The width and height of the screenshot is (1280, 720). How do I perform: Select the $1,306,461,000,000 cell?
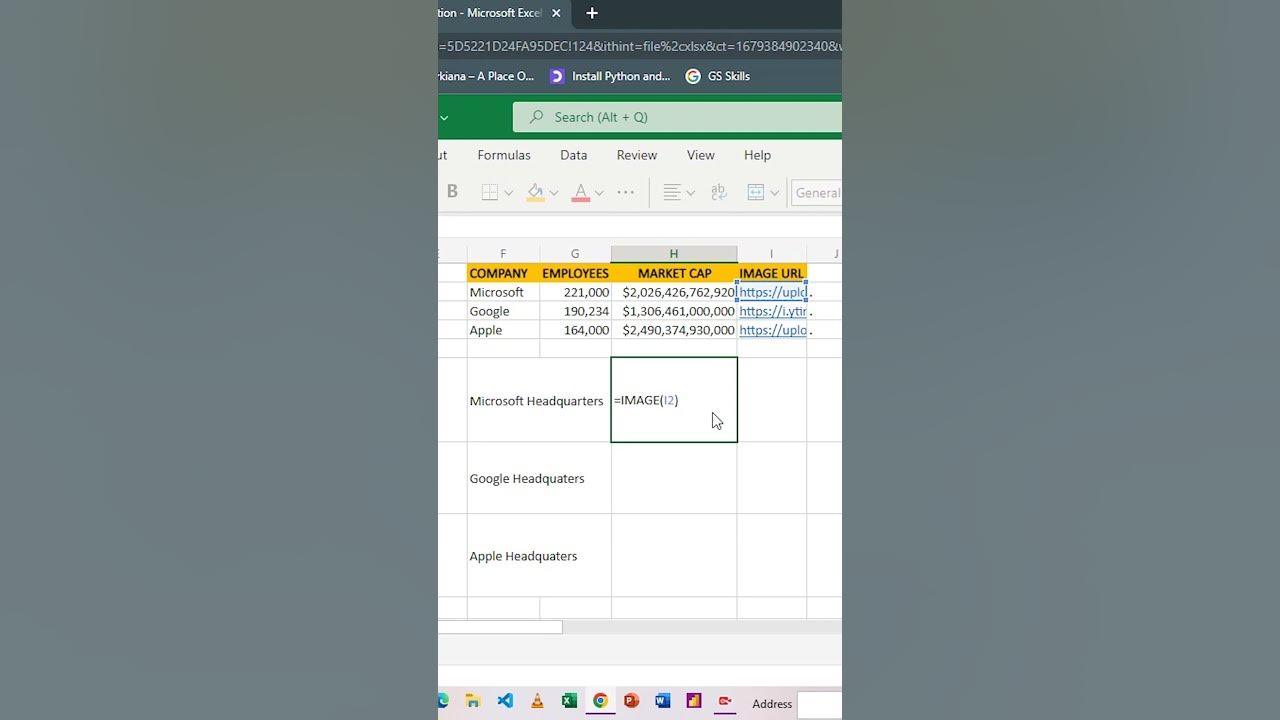point(674,311)
